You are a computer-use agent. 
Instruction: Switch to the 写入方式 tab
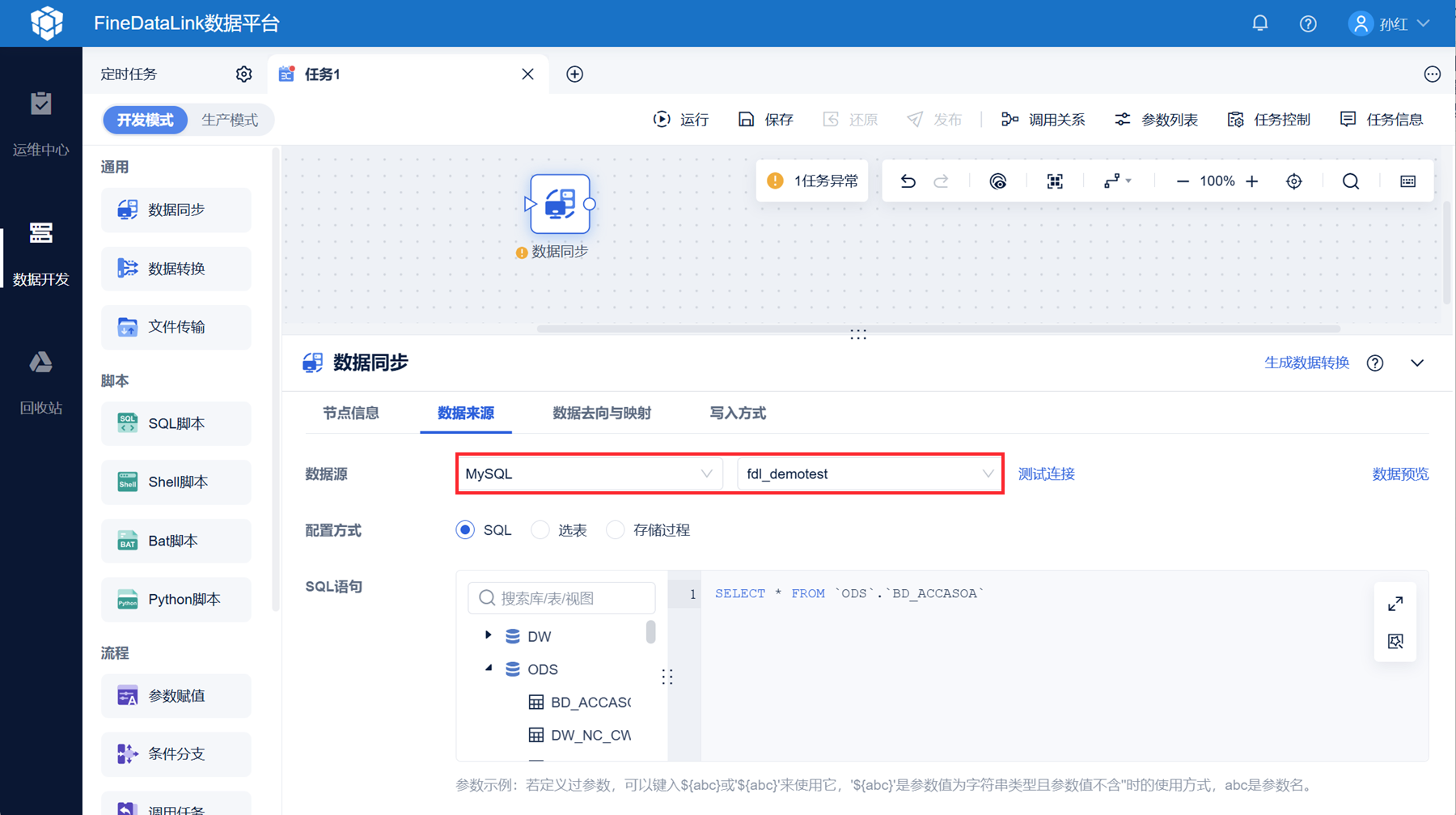pos(738,414)
